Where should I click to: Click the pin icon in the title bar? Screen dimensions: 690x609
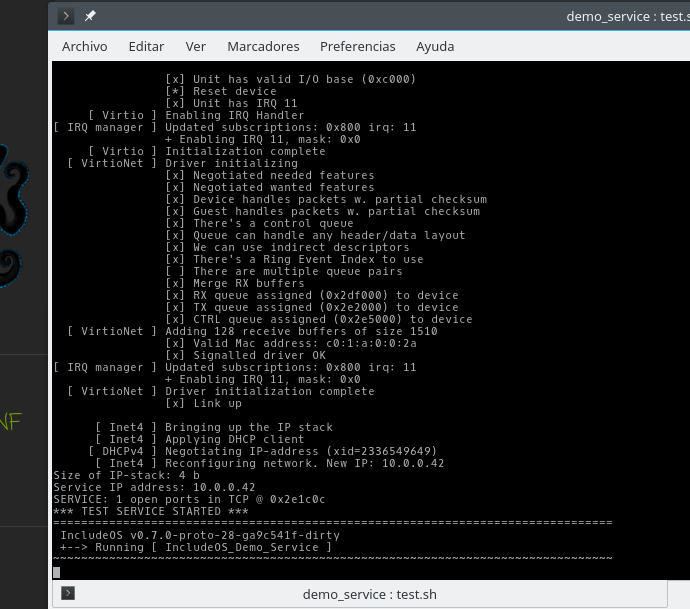[x=90, y=16]
